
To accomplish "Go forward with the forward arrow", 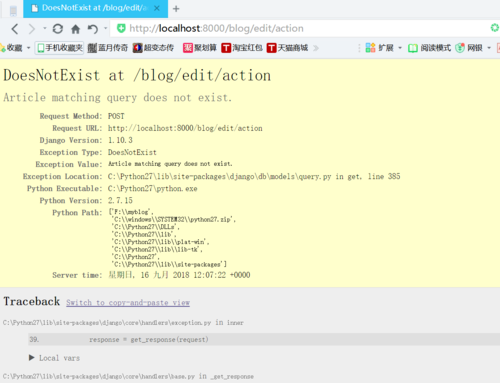I will [32, 29].
